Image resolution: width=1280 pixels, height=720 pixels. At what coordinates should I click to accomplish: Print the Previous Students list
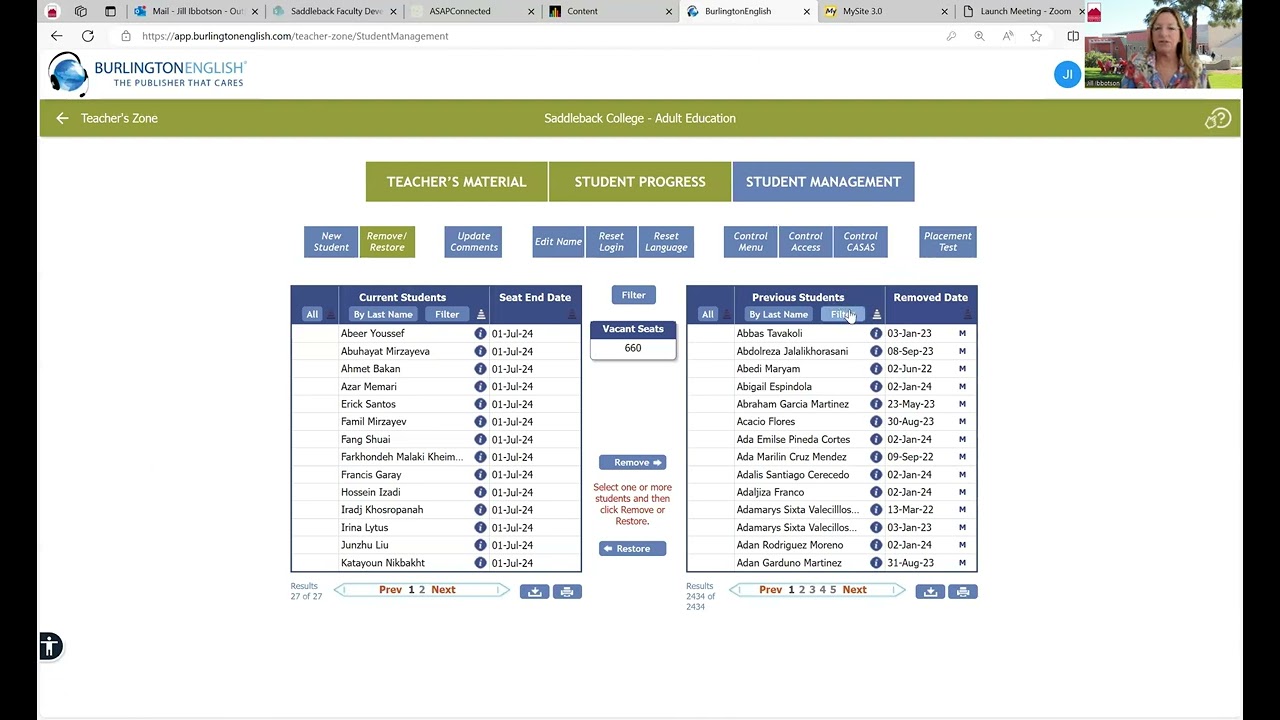(963, 592)
